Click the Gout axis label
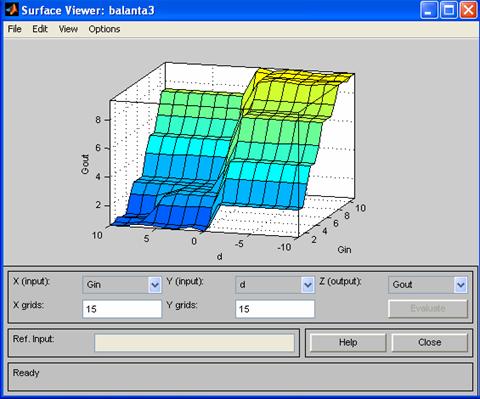Image resolution: width=480 pixels, height=399 pixels. tap(85, 164)
